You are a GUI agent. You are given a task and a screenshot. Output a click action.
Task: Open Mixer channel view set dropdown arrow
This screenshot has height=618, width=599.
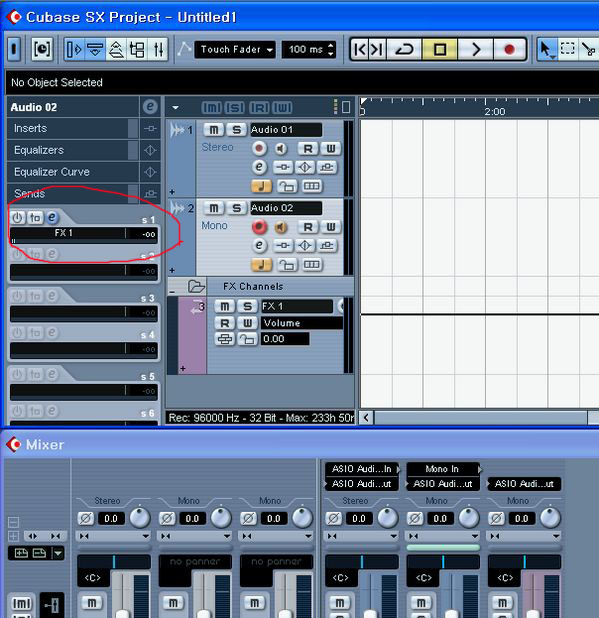(x=58, y=553)
